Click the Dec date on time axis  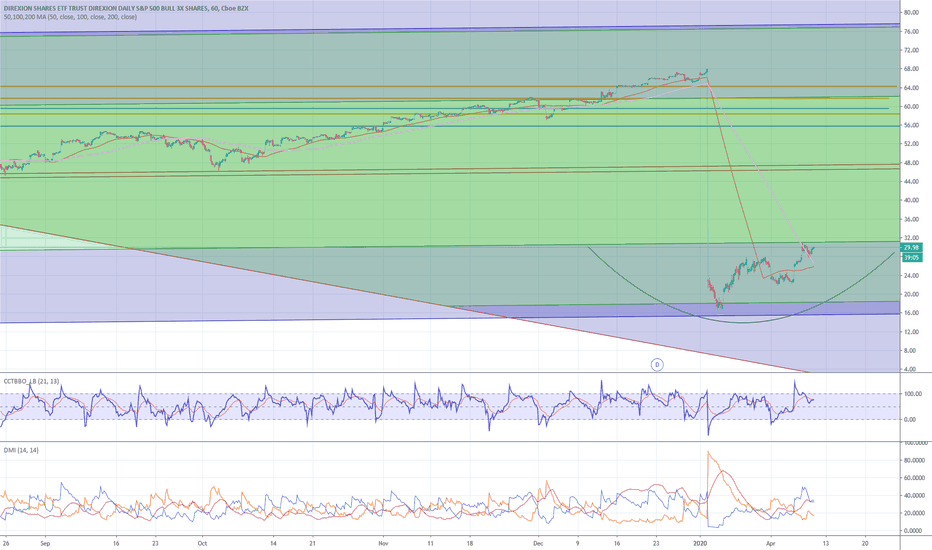pos(539,543)
